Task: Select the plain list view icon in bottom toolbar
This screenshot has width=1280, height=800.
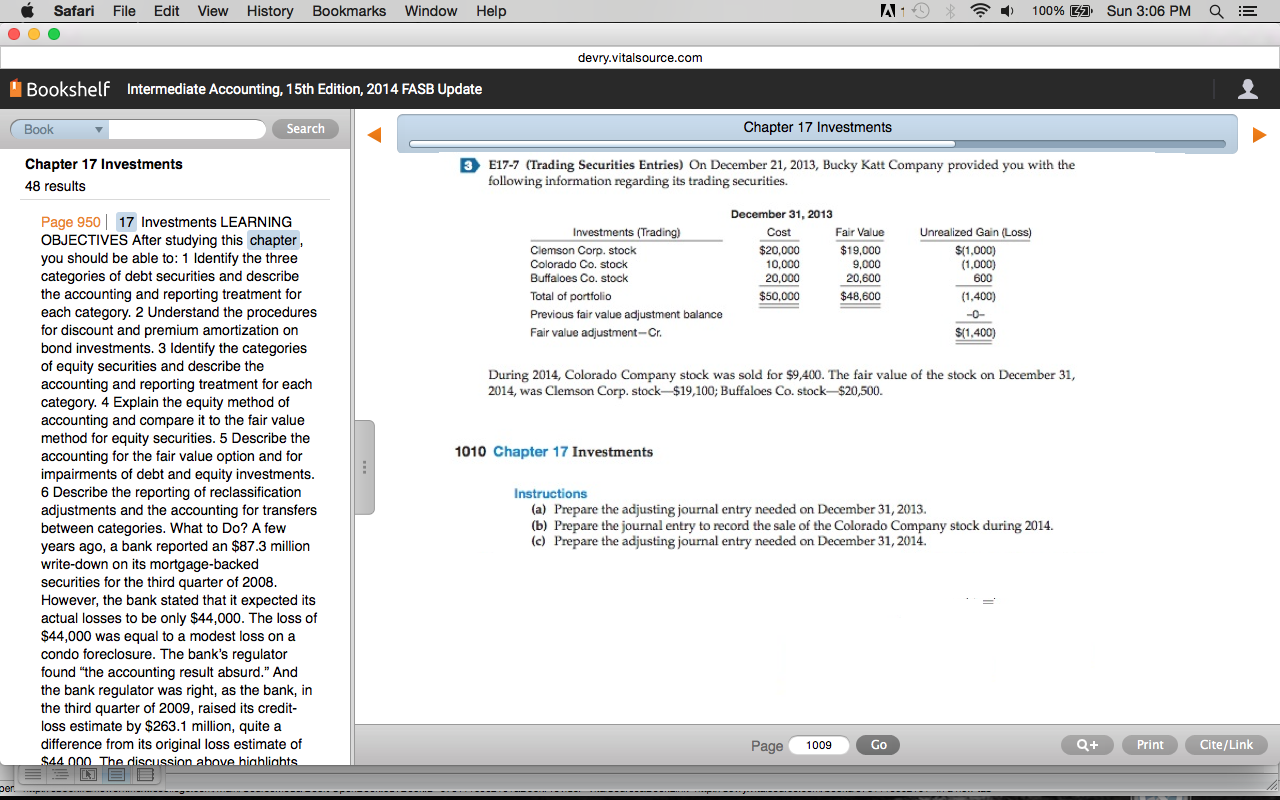Action: click(33, 774)
